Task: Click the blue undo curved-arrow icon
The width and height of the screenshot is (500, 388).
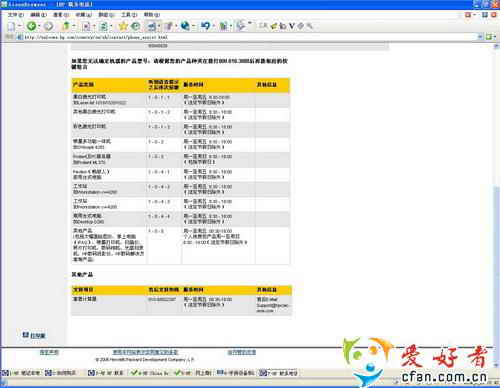Action: (x=205, y=26)
